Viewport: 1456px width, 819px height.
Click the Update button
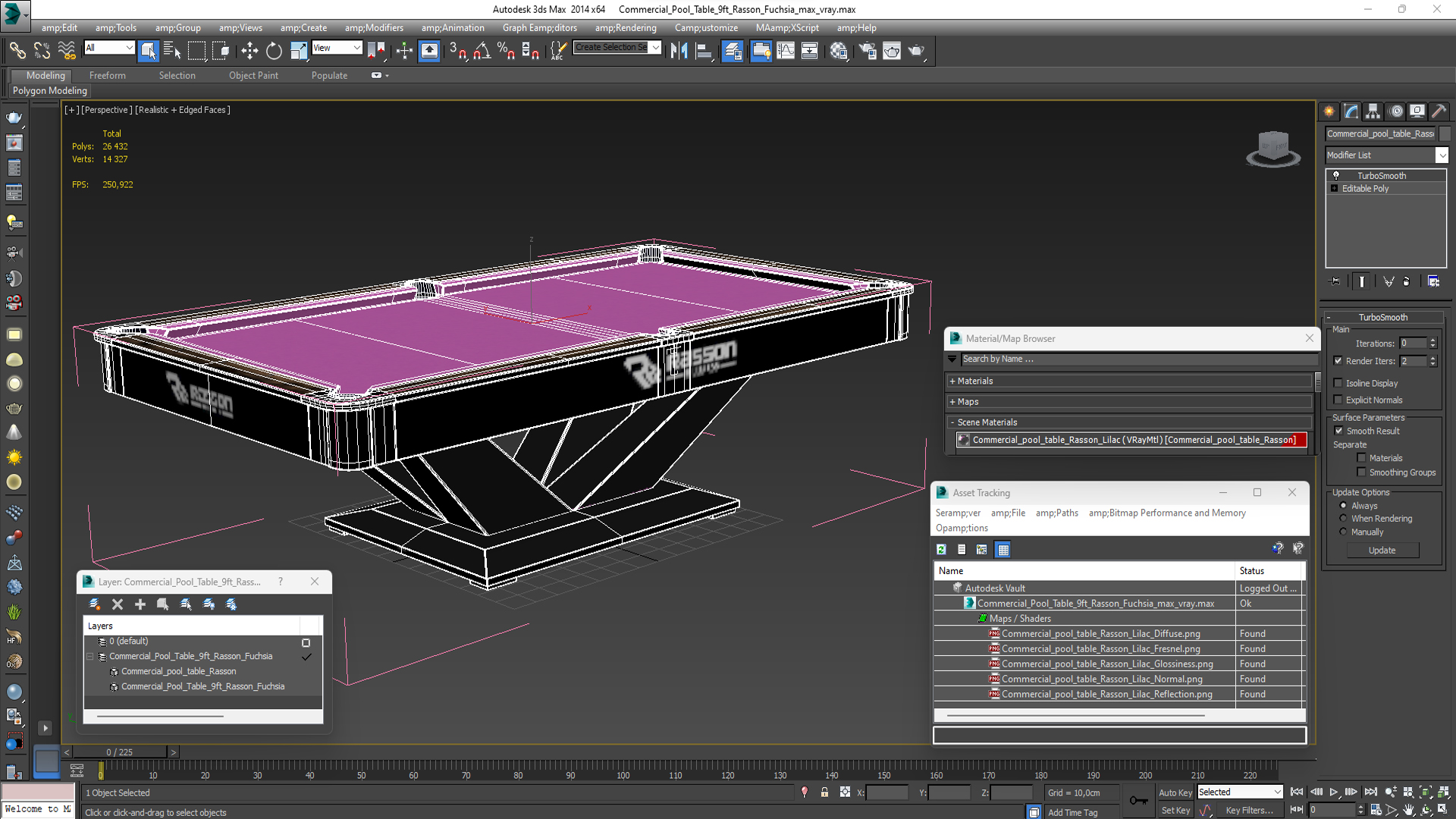1382,551
